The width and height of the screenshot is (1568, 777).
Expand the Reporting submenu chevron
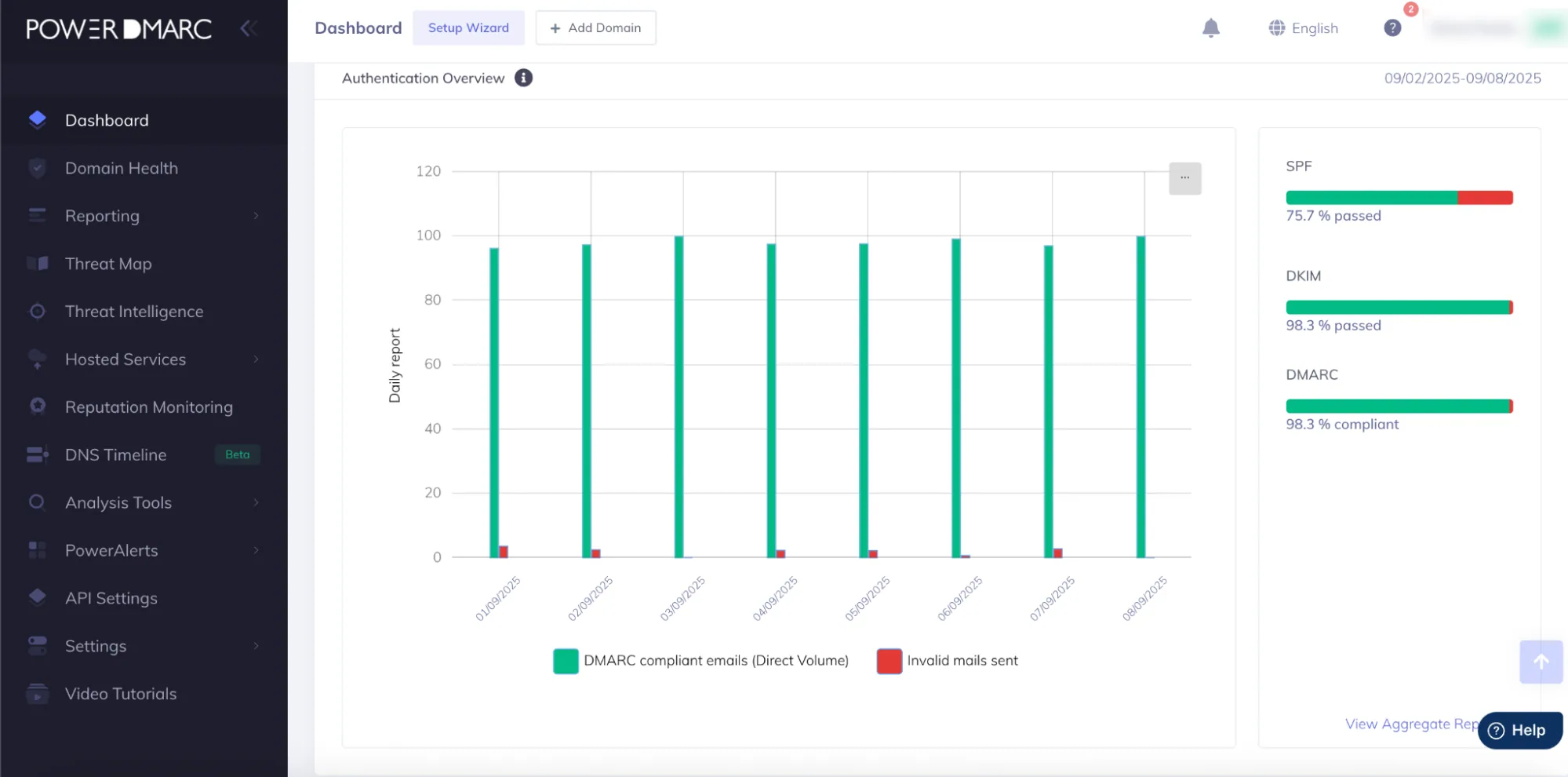(x=256, y=216)
